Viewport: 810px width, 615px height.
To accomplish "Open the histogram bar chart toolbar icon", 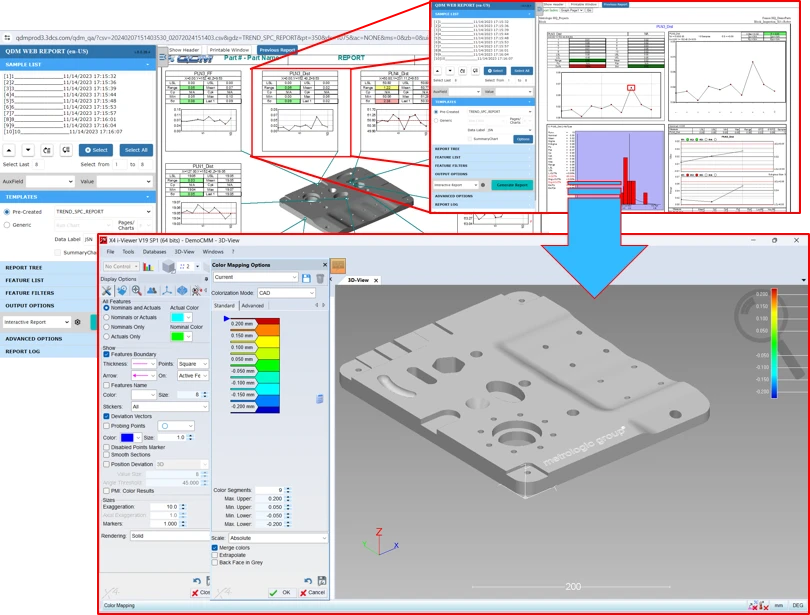I will (x=148, y=266).
